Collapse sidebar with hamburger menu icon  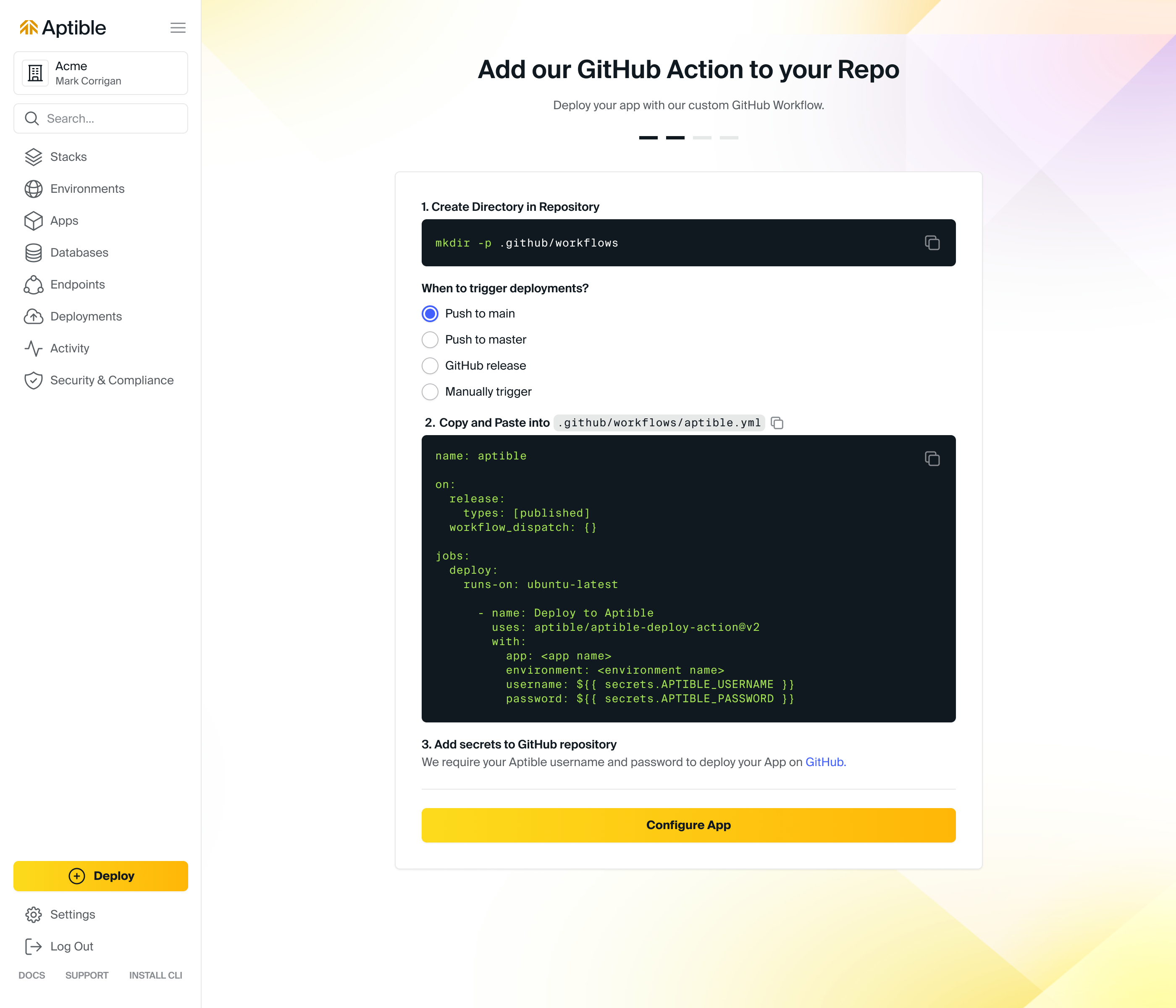(x=178, y=28)
